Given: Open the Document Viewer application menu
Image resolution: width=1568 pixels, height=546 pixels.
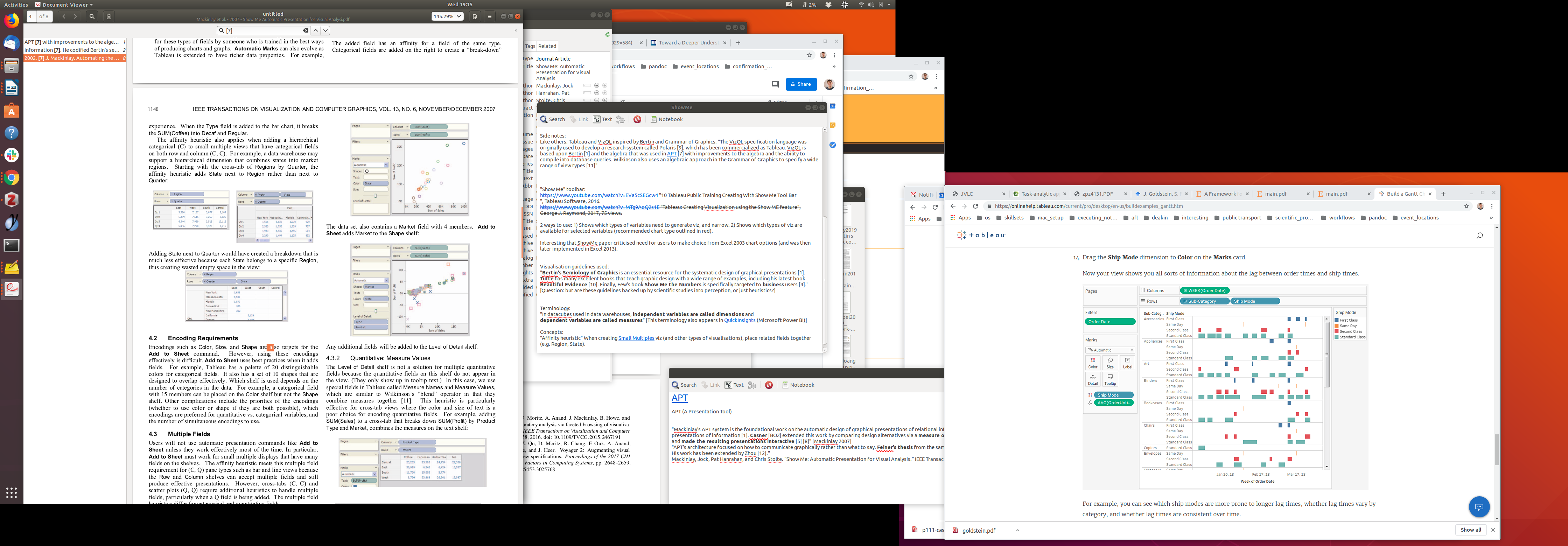Looking at the screenshot, I should [x=63, y=4].
